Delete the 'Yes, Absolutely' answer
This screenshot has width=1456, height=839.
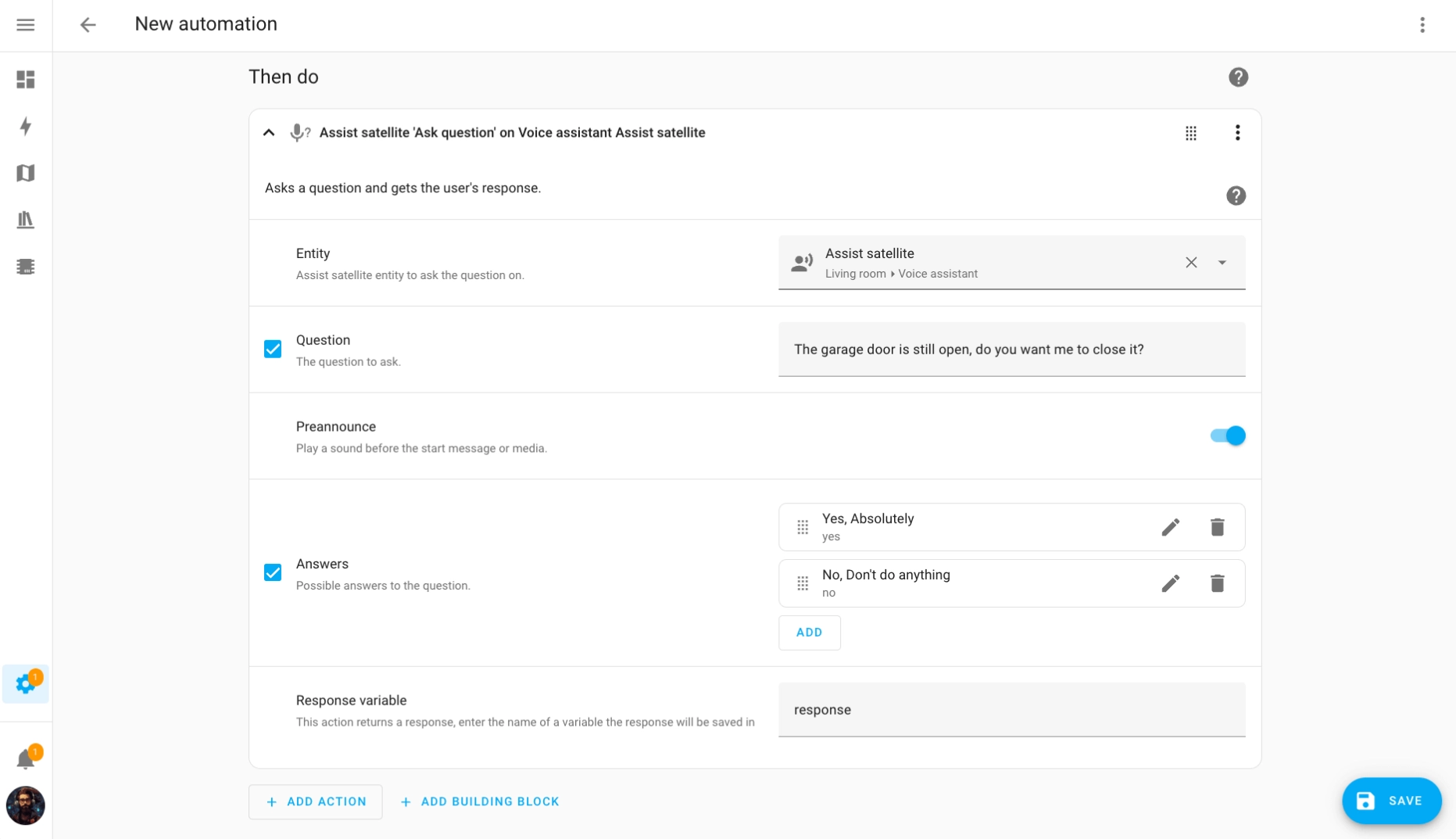point(1217,528)
